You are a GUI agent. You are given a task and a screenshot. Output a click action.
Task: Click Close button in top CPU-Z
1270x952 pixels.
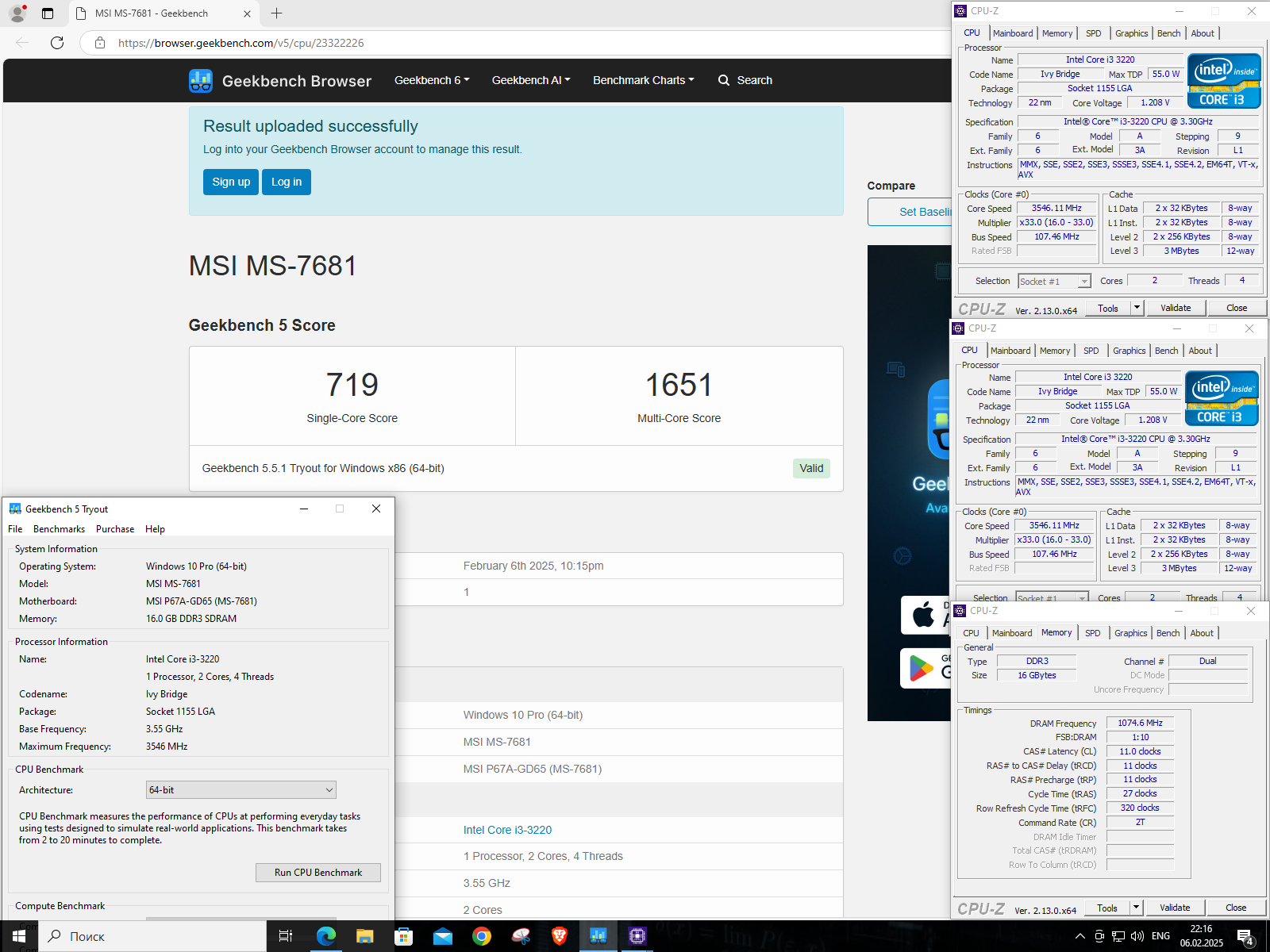click(1237, 308)
